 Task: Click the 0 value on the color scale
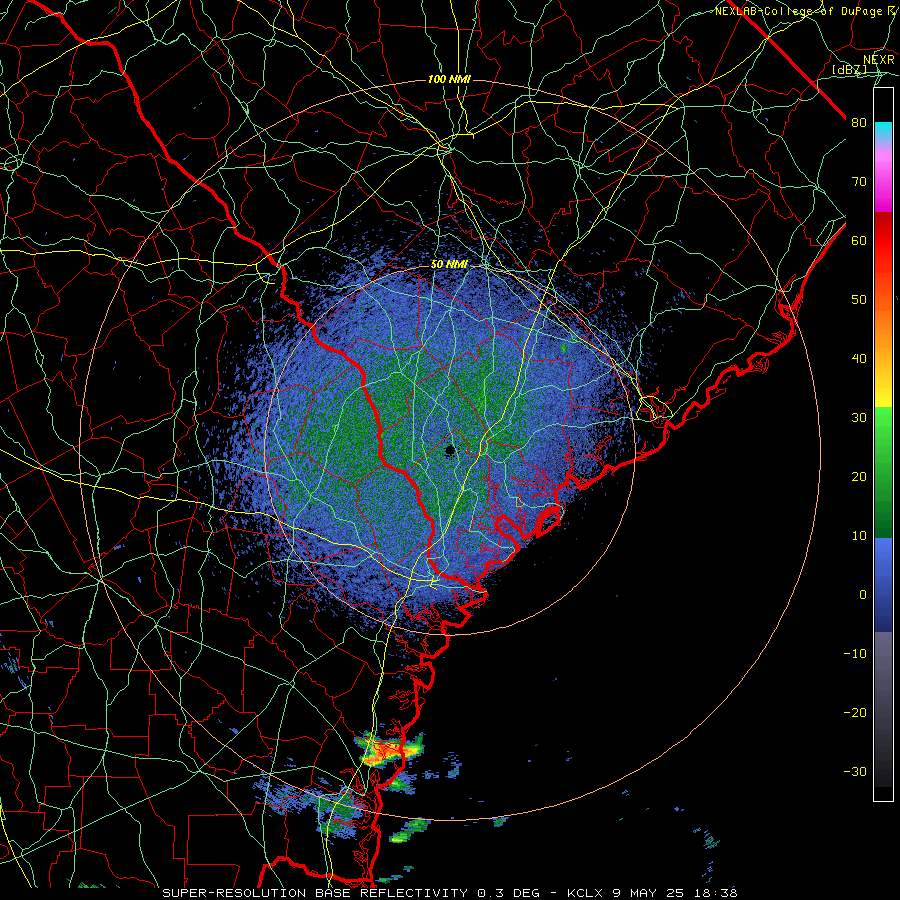tap(863, 595)
